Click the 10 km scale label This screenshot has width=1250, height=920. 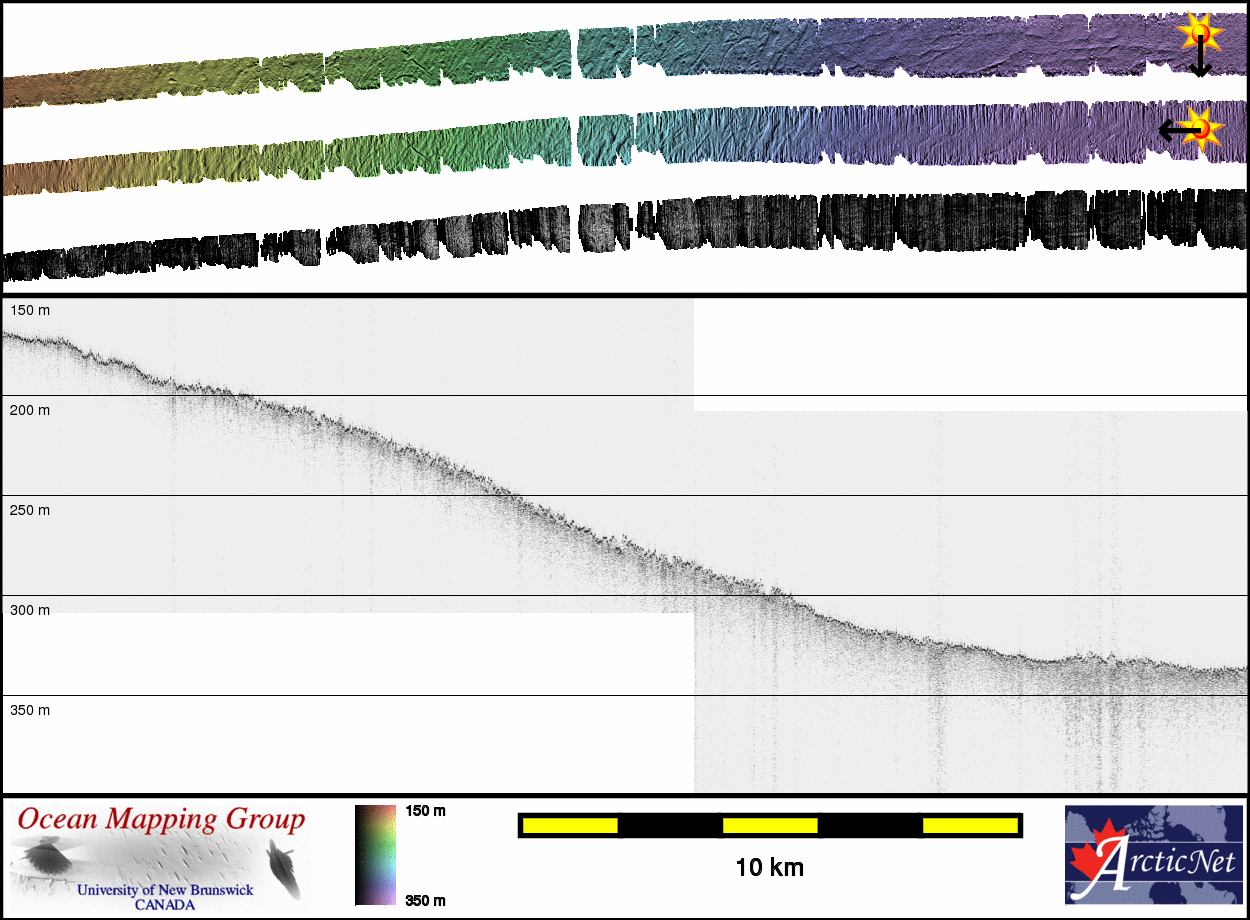[x=769, y=867]
